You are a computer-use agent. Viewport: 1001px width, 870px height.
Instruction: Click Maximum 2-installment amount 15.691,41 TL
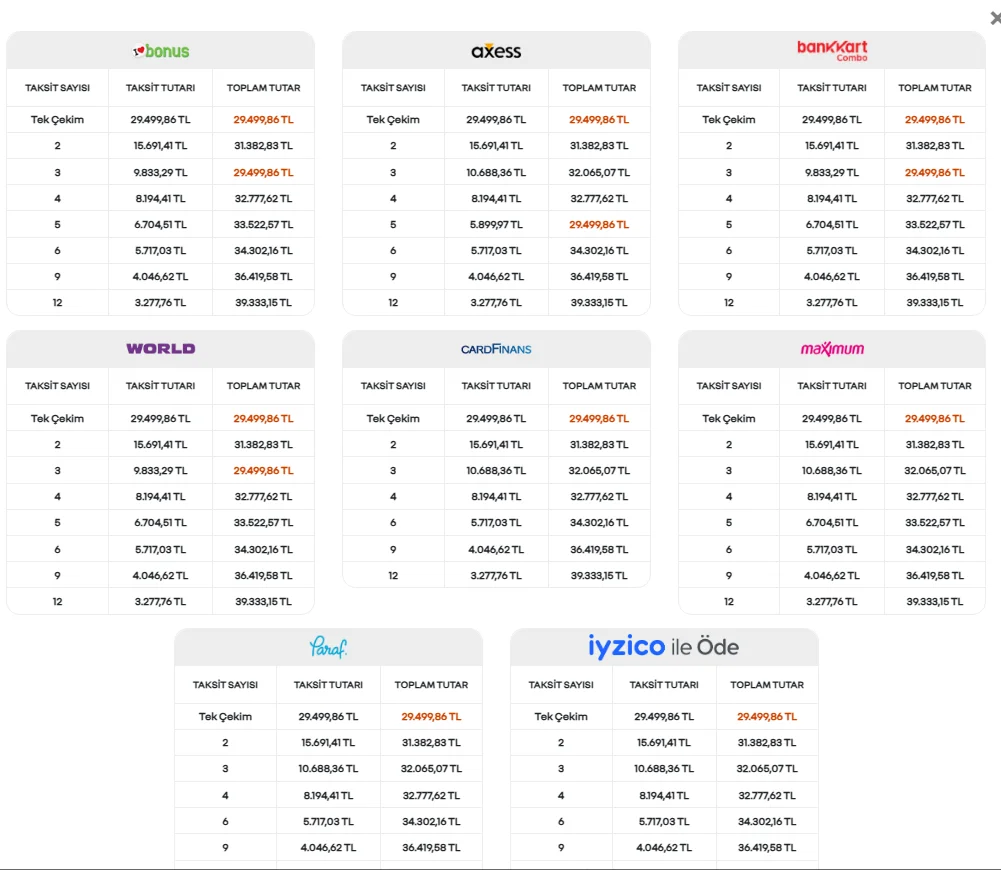click(x=832, y=444)
